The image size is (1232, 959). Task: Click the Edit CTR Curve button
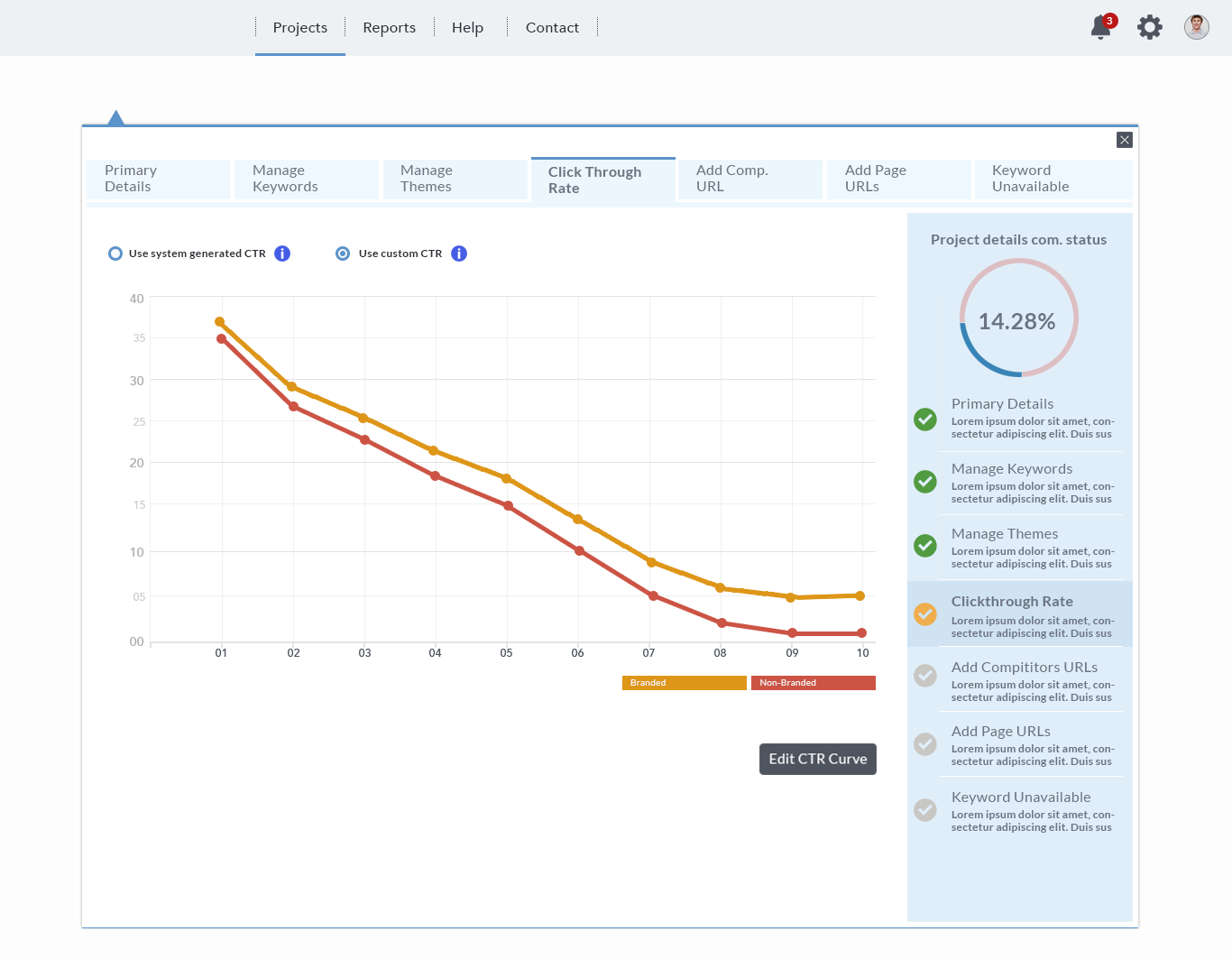coord(818,759)
